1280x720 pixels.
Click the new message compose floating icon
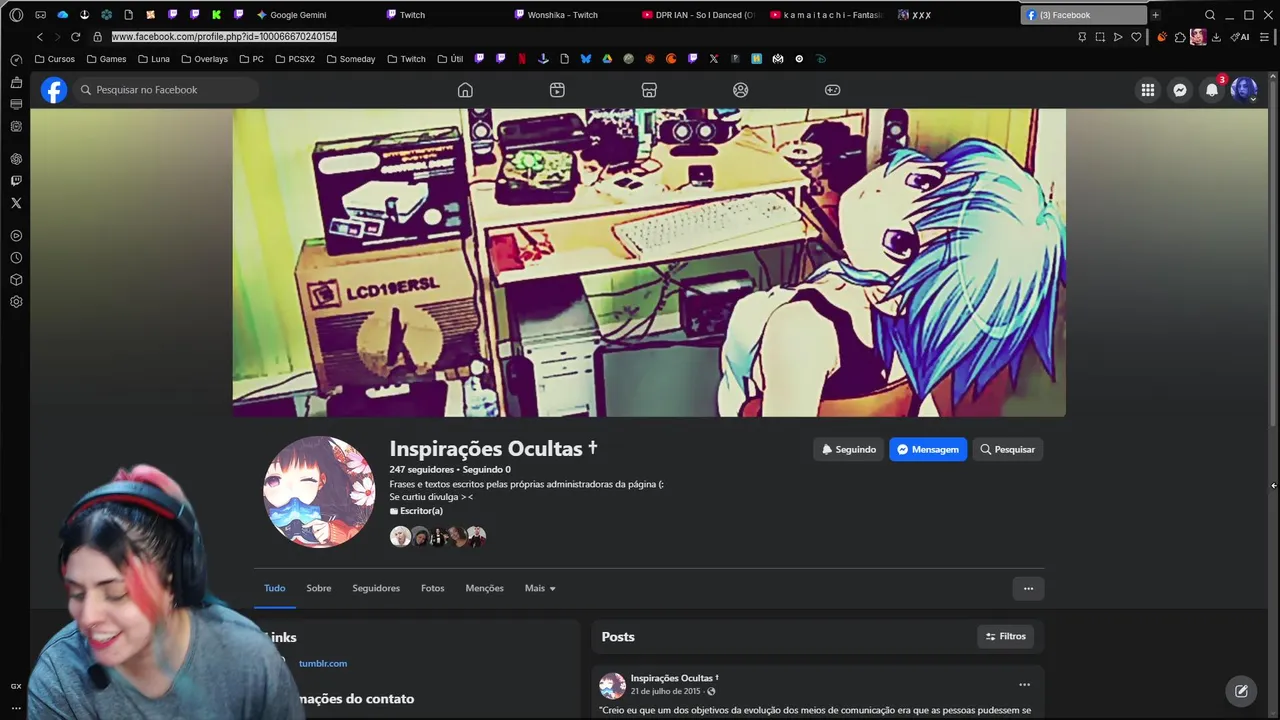coord(1241,691)
